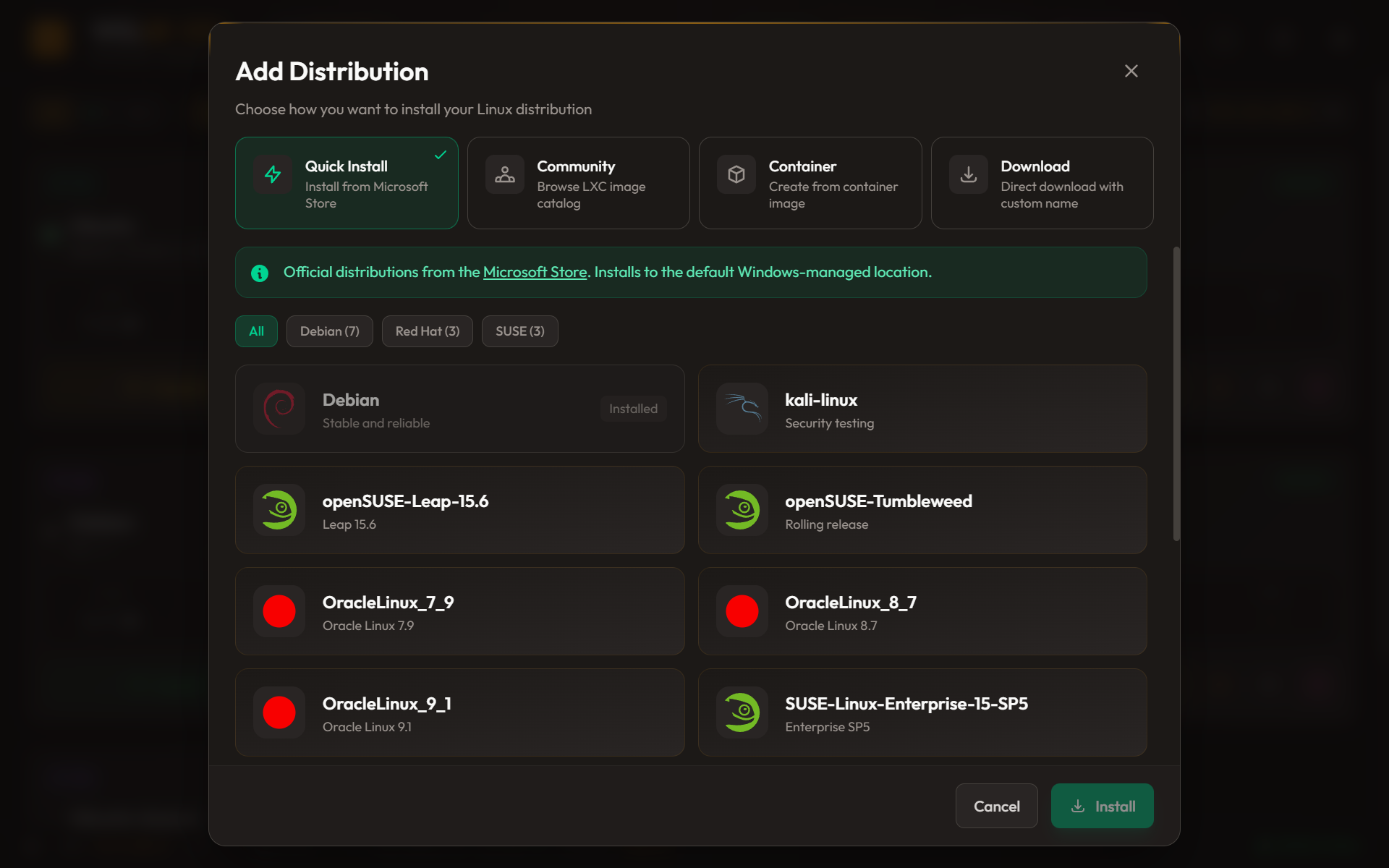Click the openSUSE-Leap-15.6 chameleon icon
Image resolution: width=1389 pixels, height=868 pixels.
[279, 509]
